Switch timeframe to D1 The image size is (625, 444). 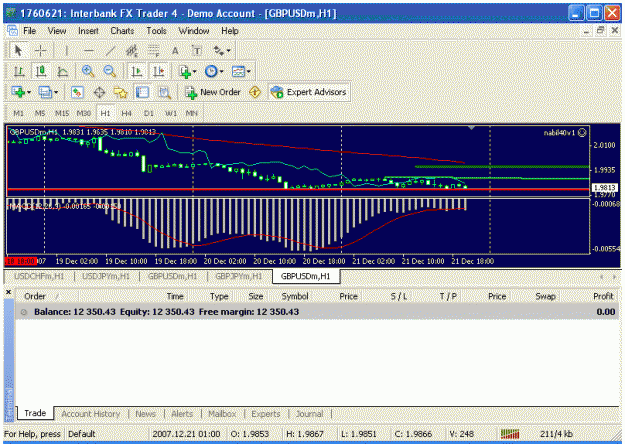tap(149, 113)
